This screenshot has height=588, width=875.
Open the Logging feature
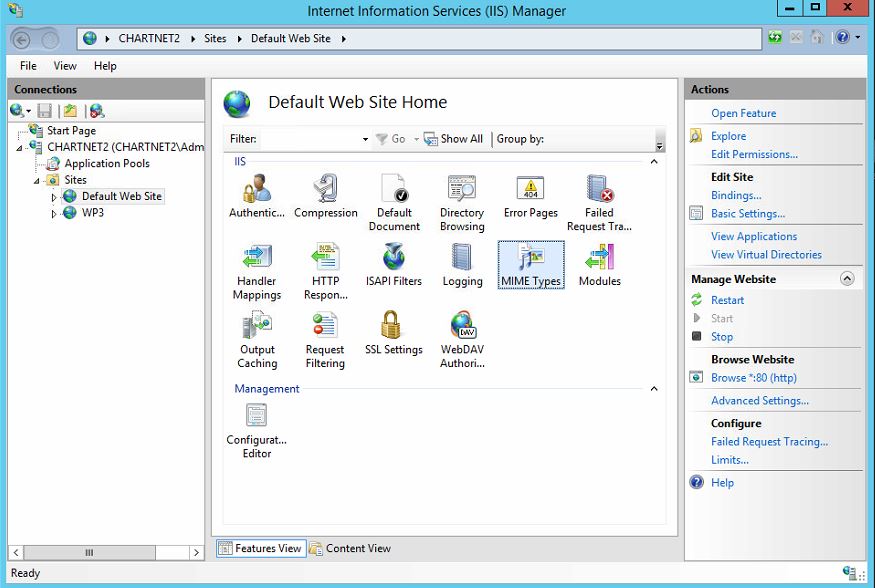click(462, 265)
